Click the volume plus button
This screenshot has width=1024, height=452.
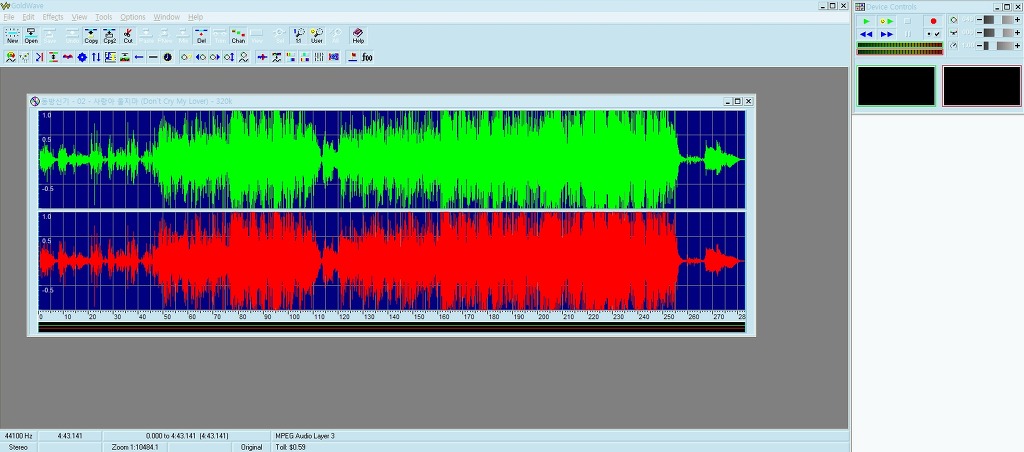[x=1017, y=20]
